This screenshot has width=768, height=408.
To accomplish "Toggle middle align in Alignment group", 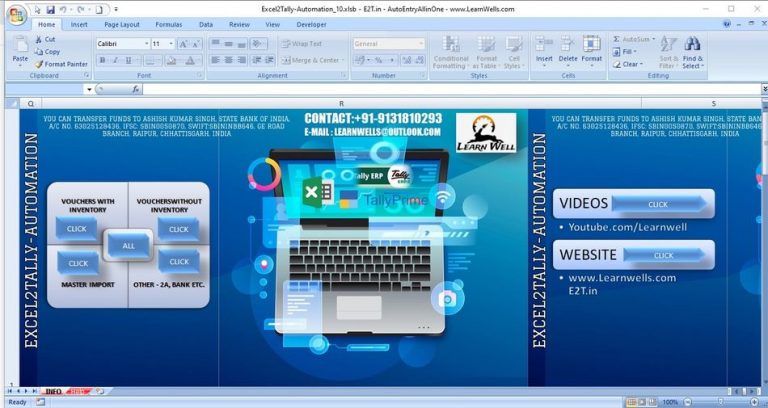I will click(228, 44).
